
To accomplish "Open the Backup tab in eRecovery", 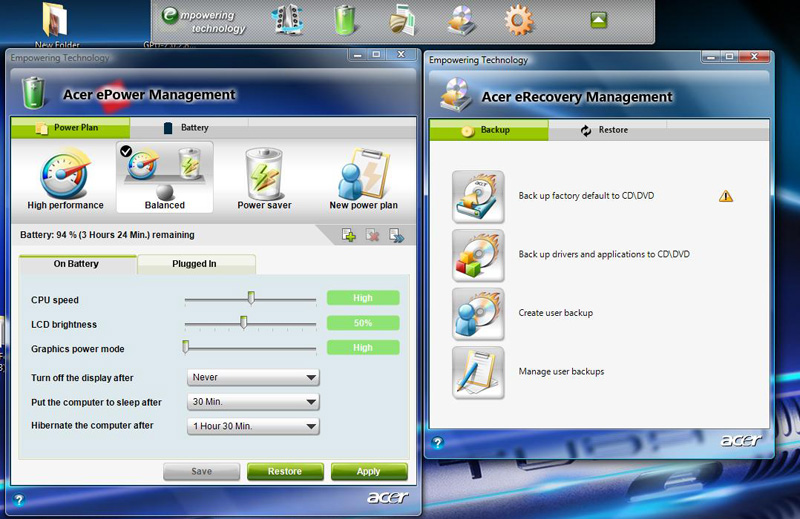I will (x=489, y=130).
